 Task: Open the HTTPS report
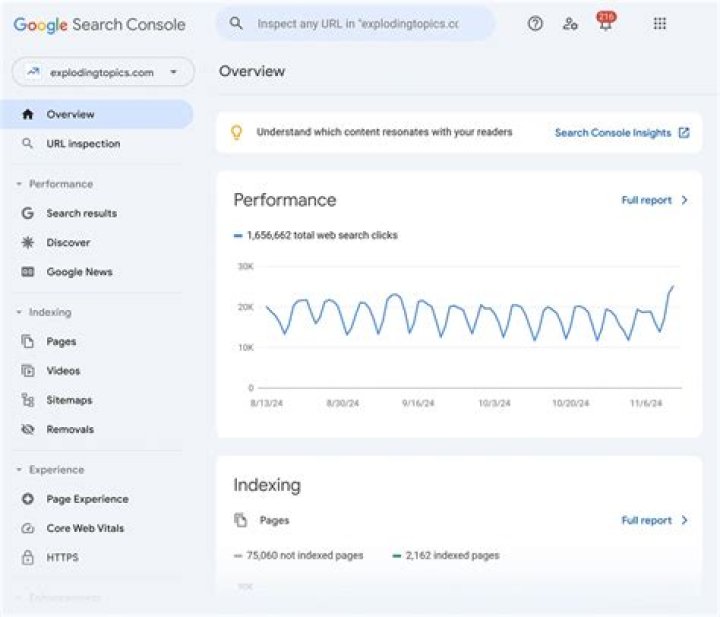(62, 557)
